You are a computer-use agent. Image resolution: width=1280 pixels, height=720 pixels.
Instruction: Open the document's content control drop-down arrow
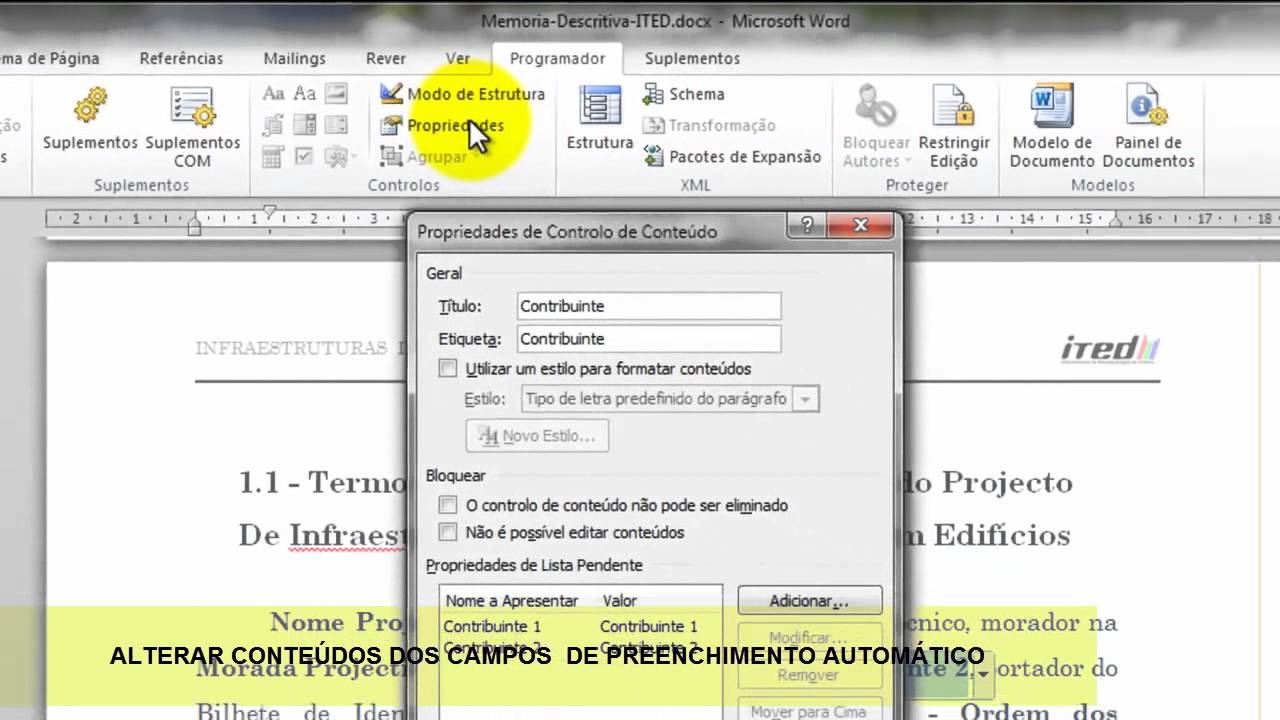pyautogui.click(x=985, y=673)
